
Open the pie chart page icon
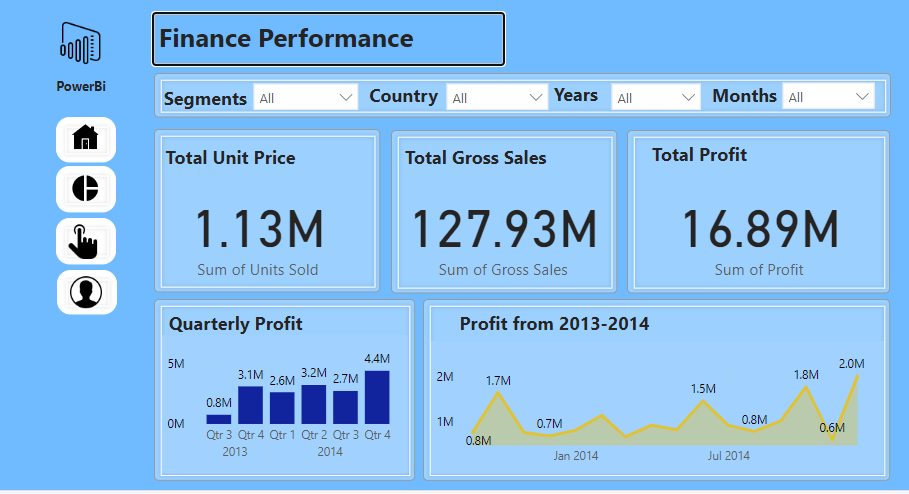click(x=86, y=189)
